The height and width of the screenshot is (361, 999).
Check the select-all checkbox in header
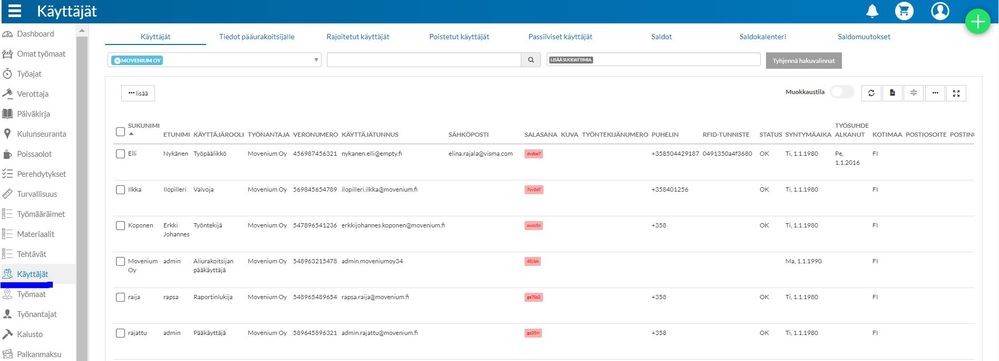[x=120, y=132]
